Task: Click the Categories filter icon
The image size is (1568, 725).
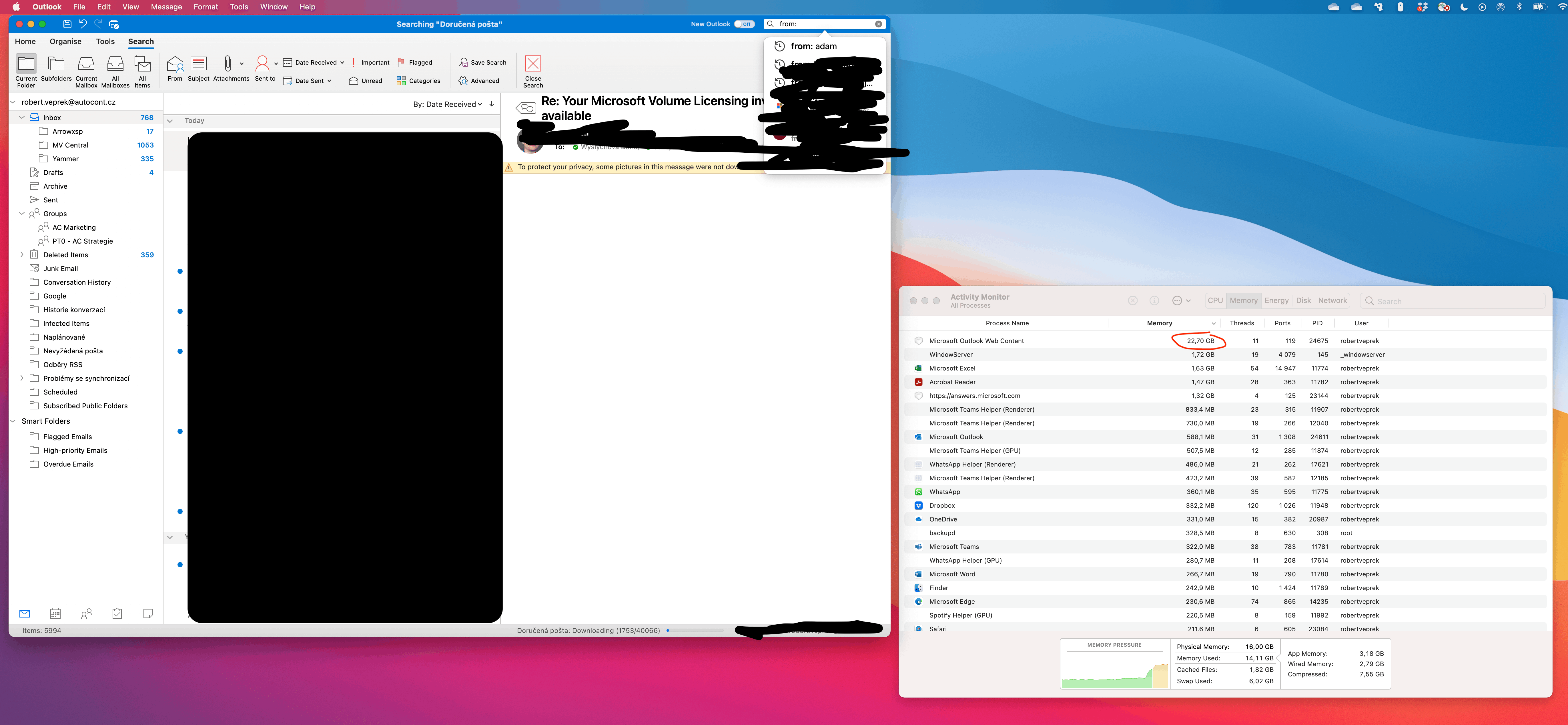Action: pos(401,80)
